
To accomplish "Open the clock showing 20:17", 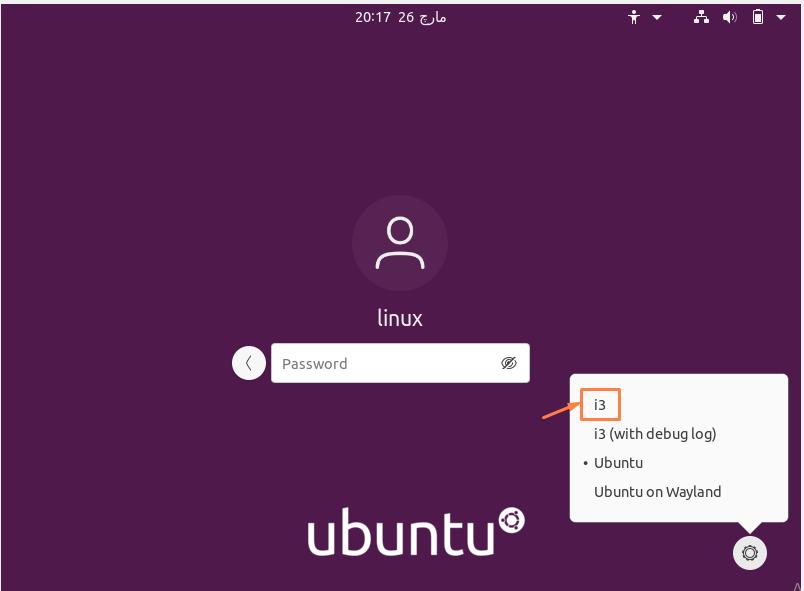I will 400,18.
